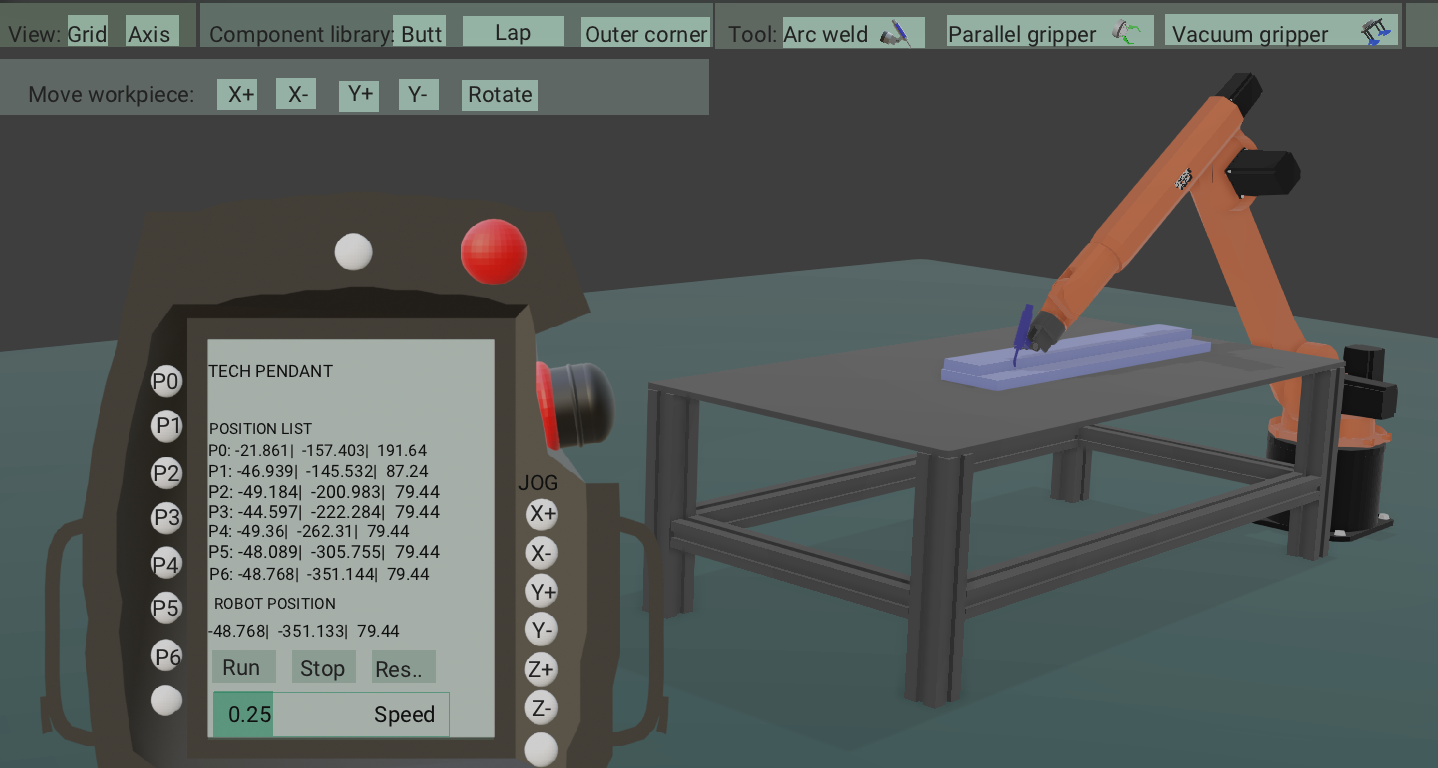Hit the red emergency stop knob
Image resolution: width=1438 pixels, height=768 pixels.
point(576,404)
